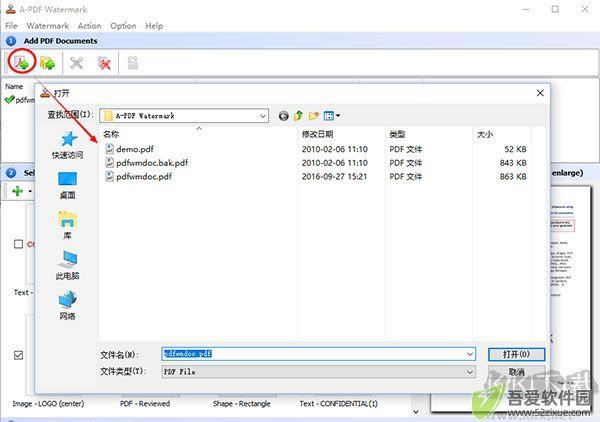Close the 打开 dialog

click(540, 93)
